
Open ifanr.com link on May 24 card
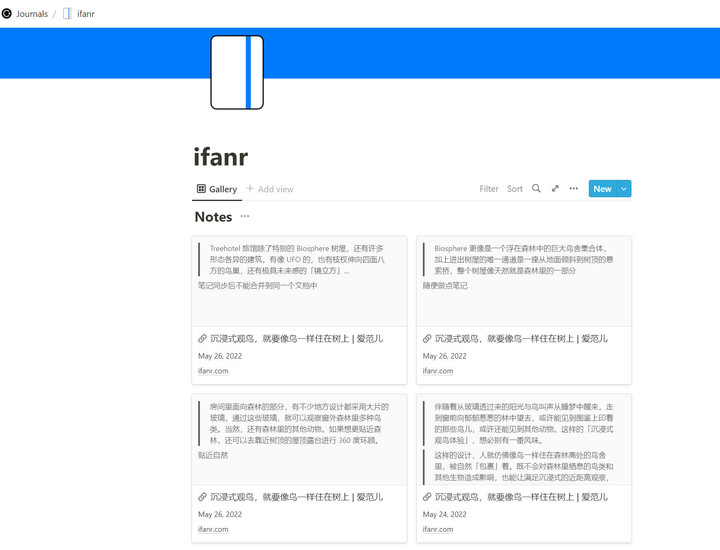click(438, 529)
